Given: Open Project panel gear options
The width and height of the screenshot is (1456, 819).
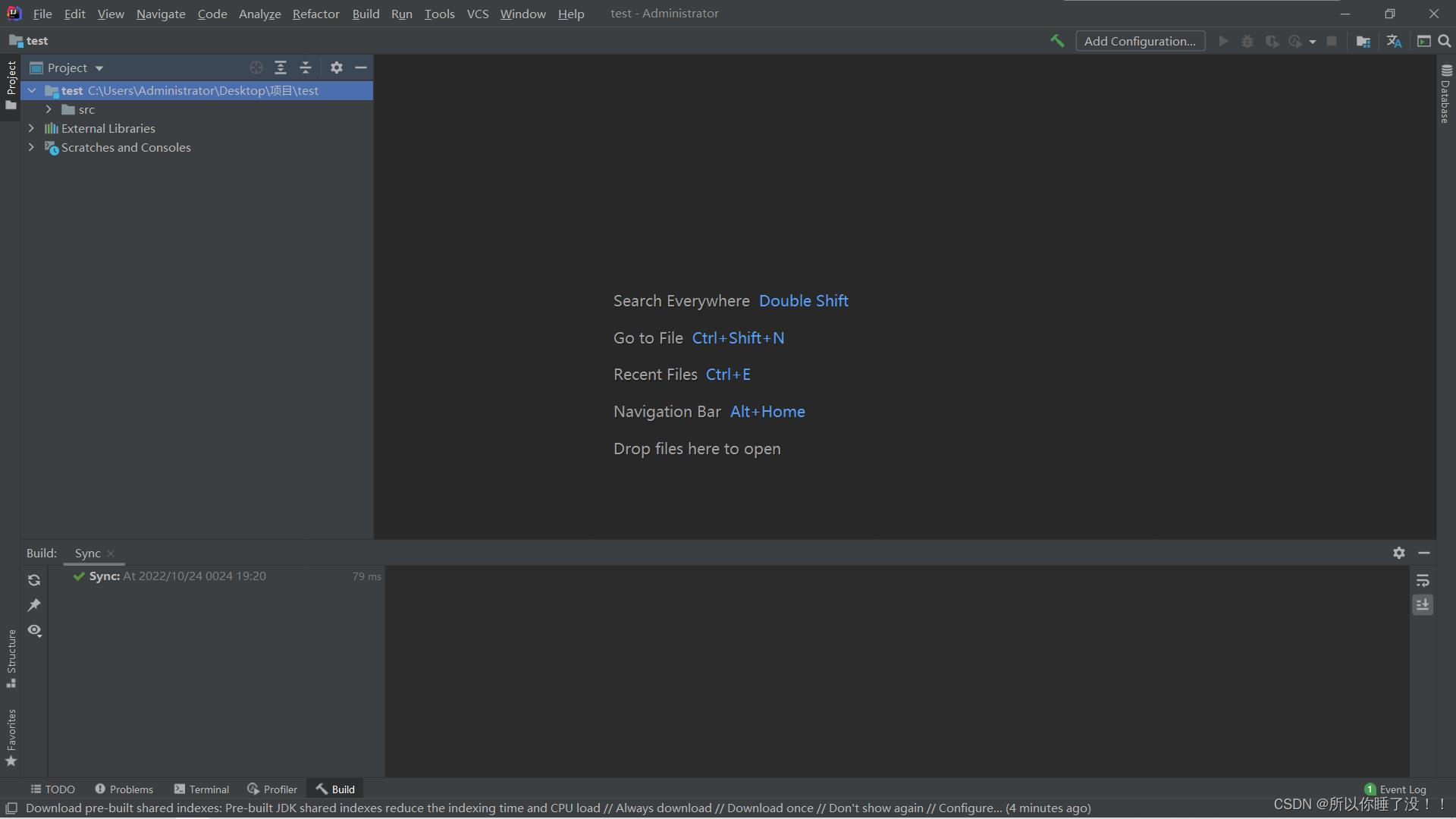Looking at the screenshot, I should [x=337, y=67].
